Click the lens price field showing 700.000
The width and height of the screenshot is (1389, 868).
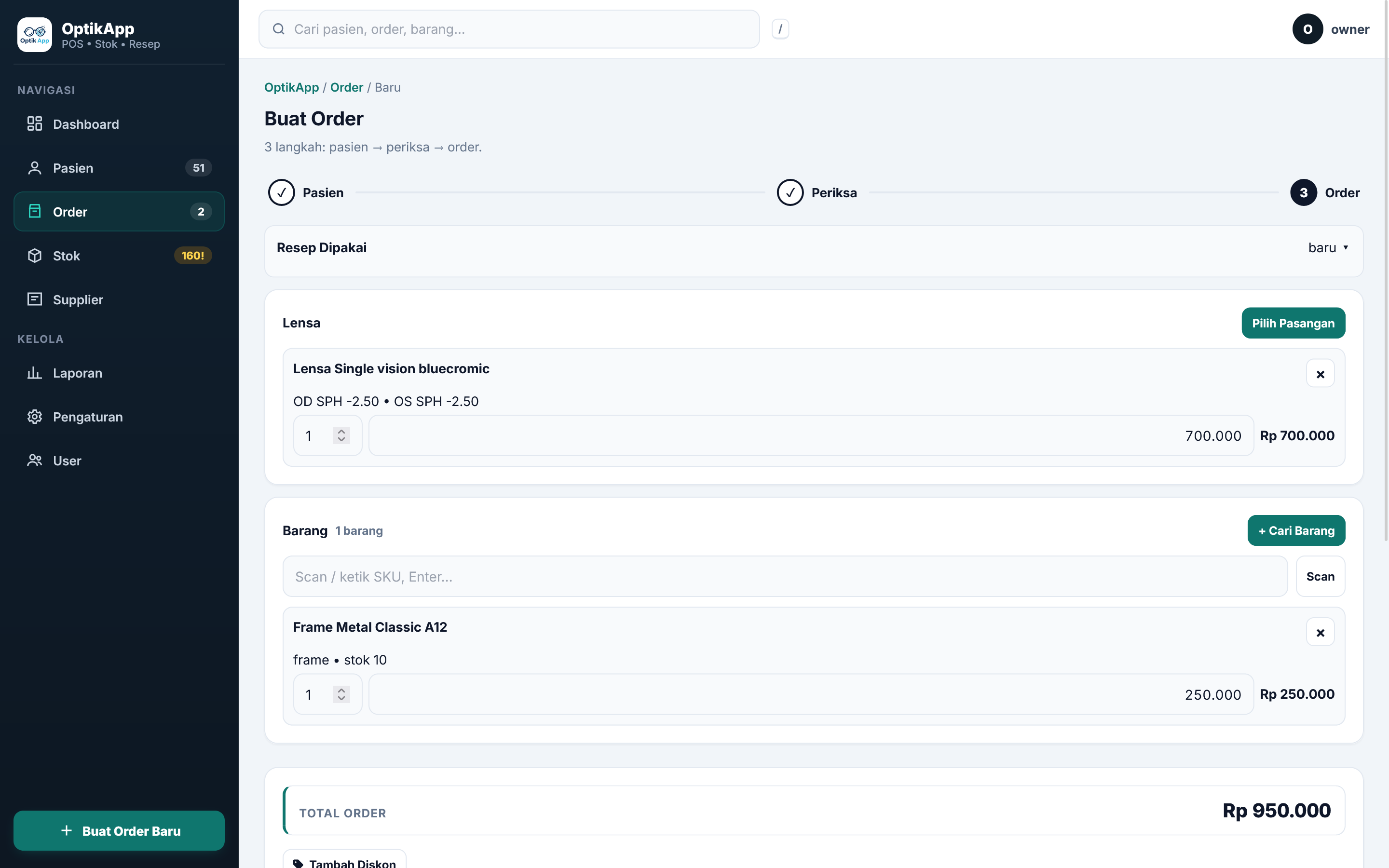(811, 436)
